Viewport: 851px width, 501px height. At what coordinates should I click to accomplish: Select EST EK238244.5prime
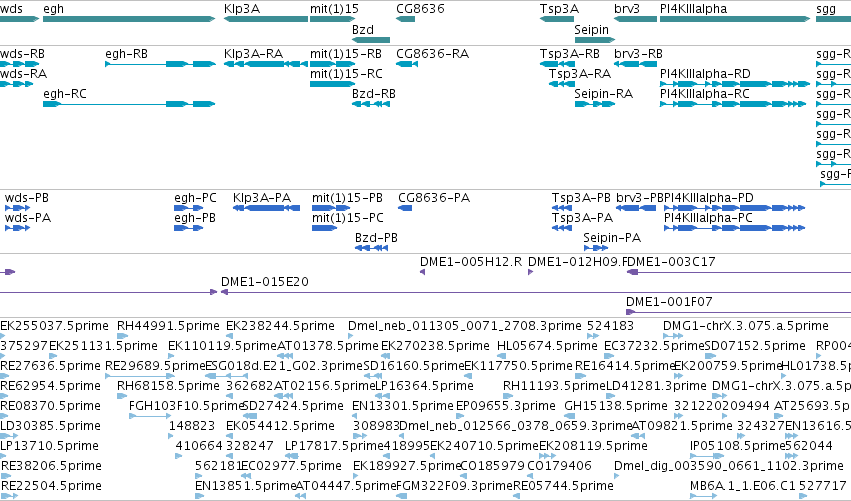[280, 326]
